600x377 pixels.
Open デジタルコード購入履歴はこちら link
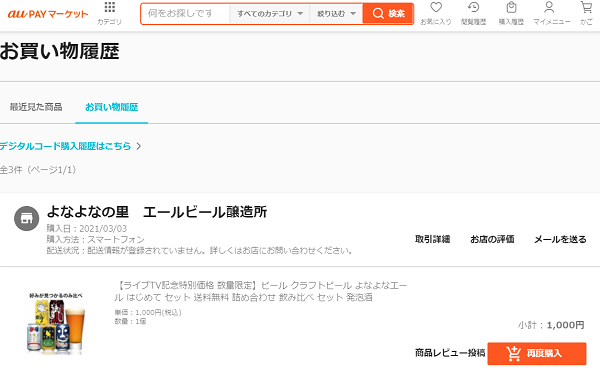(x=65, y=146)
